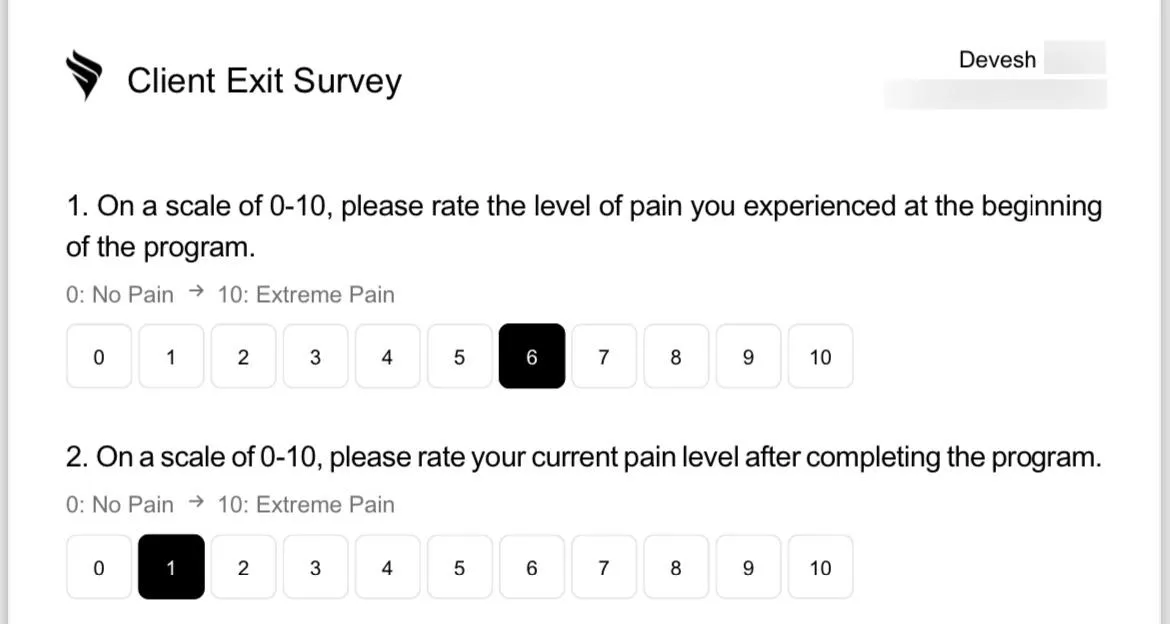Viewport: 1170px width, 624px height.
Task: Choose 6 on the beginning pain scale
Action: [x=531, y=356]
